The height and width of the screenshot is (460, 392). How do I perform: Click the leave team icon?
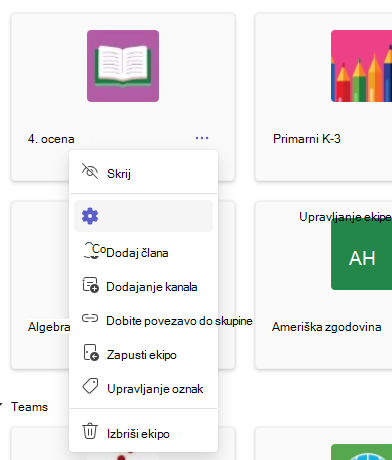pos(90,353)
